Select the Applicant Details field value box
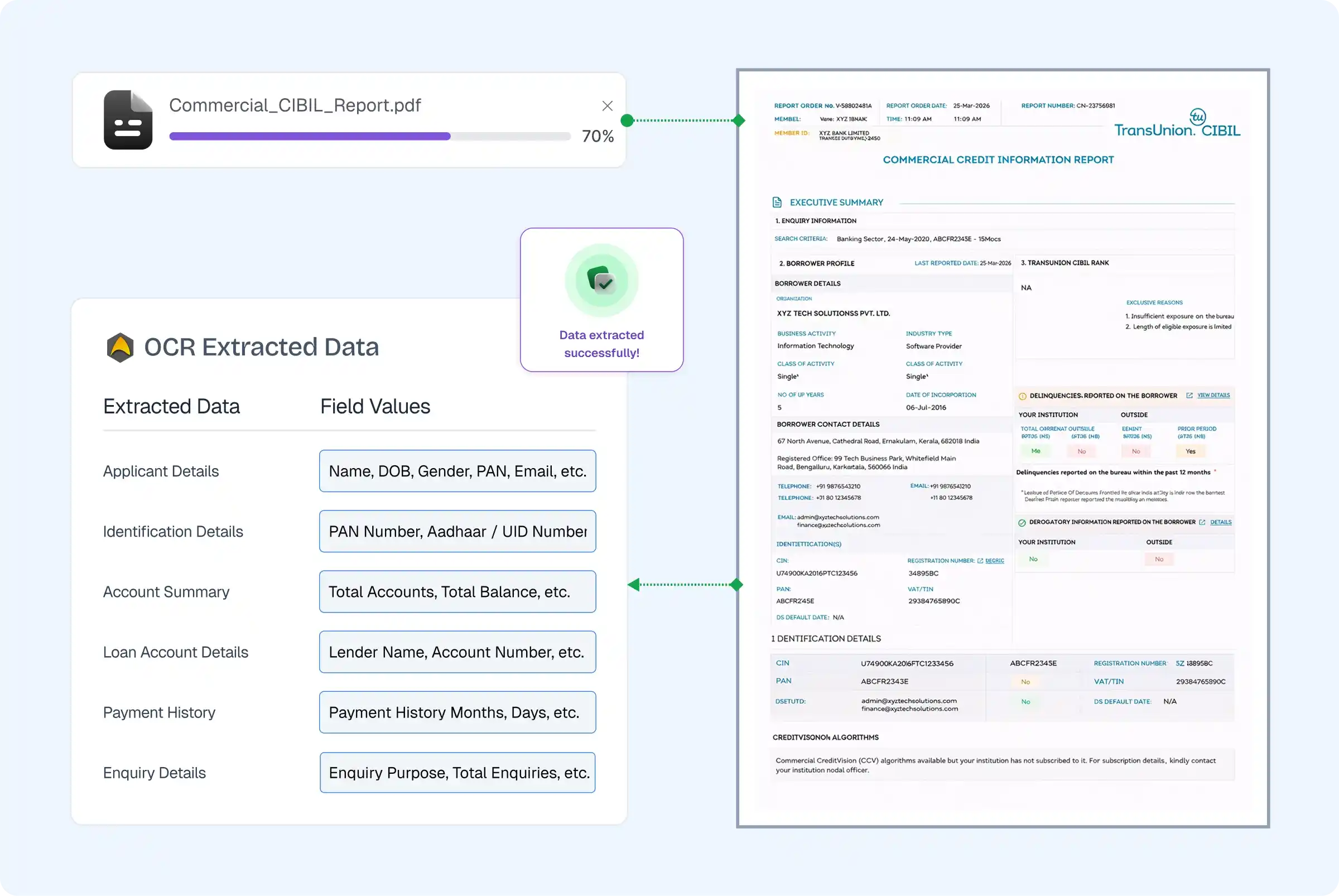 457,471
